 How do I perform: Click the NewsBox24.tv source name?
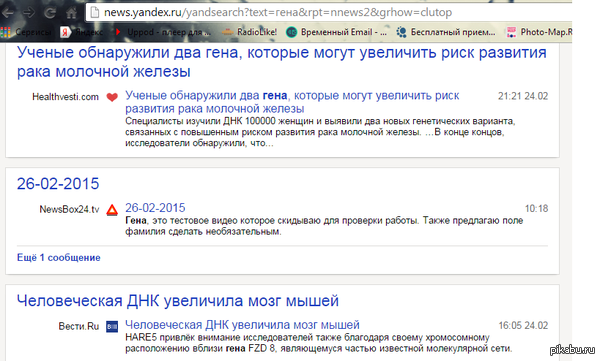[x=69, y=209]
